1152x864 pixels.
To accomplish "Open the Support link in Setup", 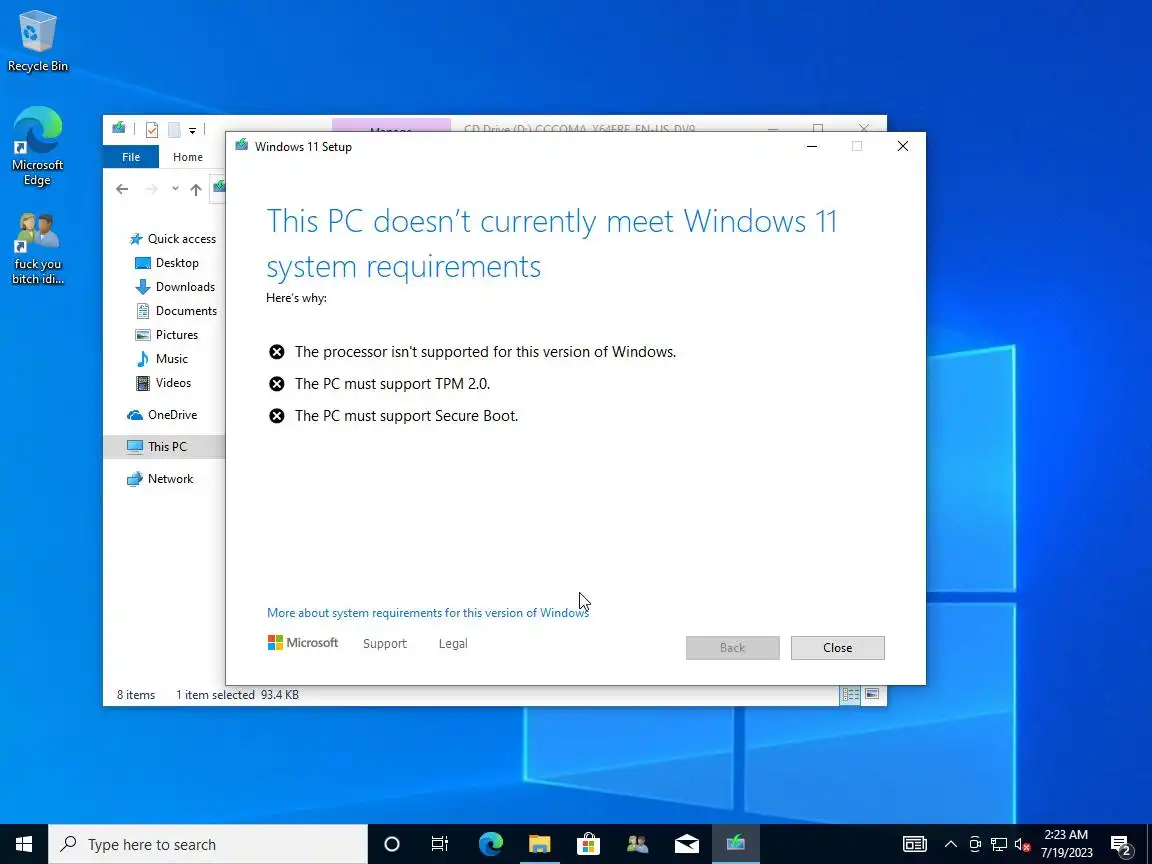I will (x=384, y=644).
